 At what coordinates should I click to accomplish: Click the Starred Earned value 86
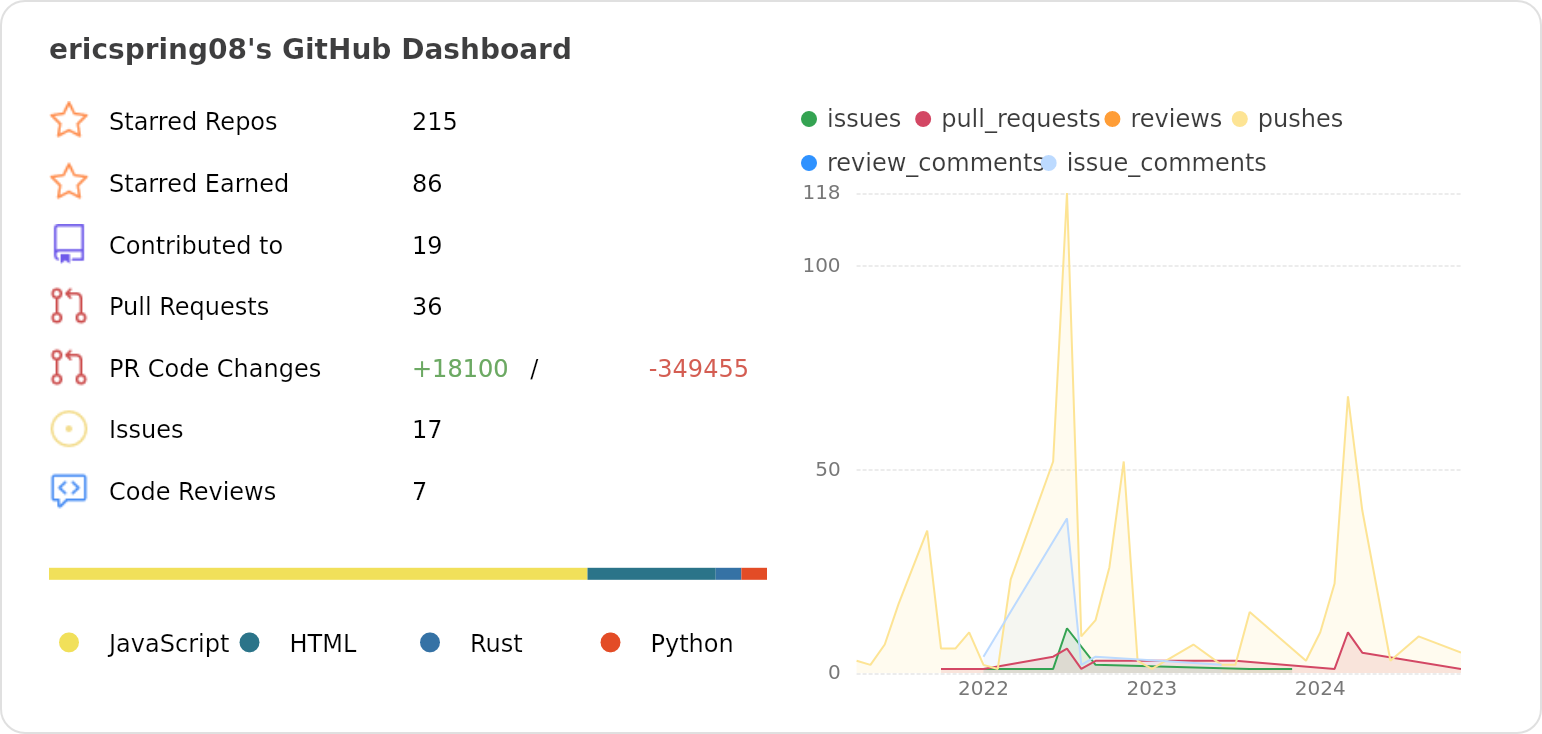coord(427,184)
